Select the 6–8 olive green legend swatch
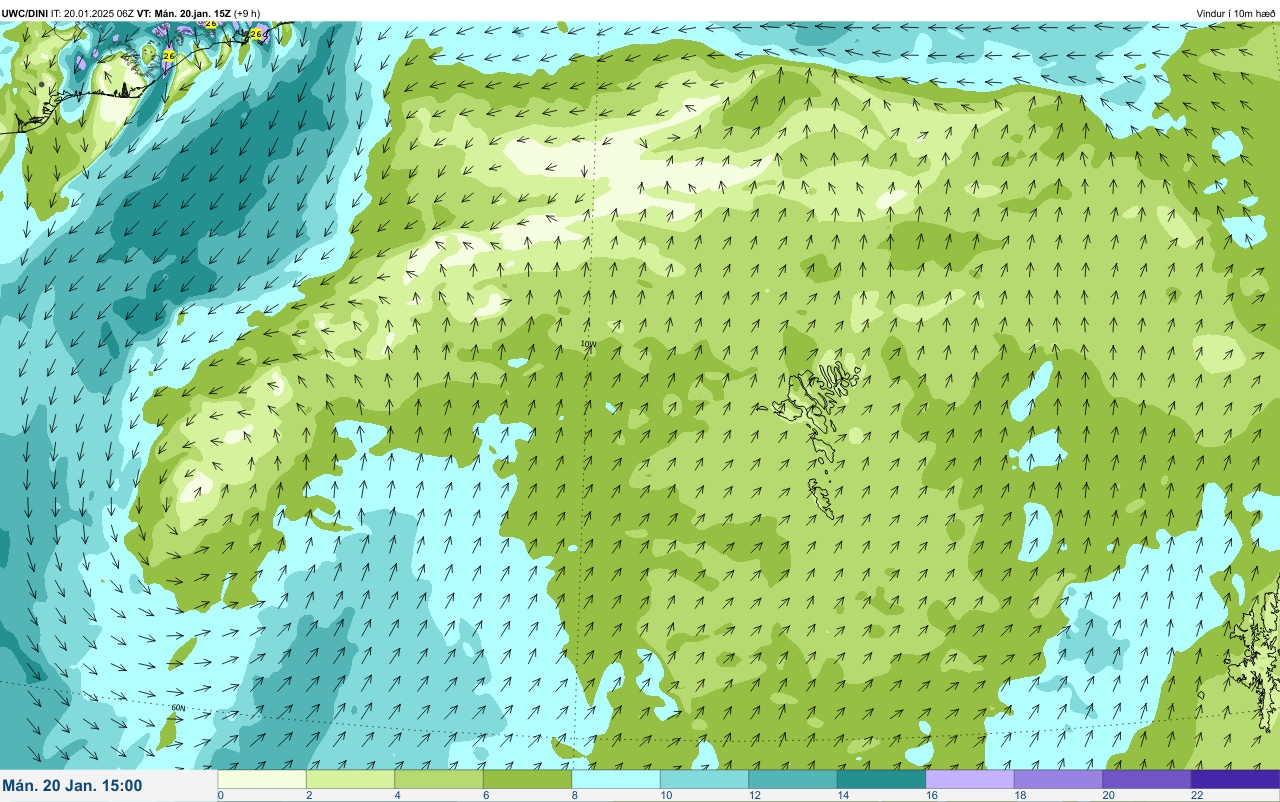Viewport: 1280px width, 802px height. coord(527,779)
